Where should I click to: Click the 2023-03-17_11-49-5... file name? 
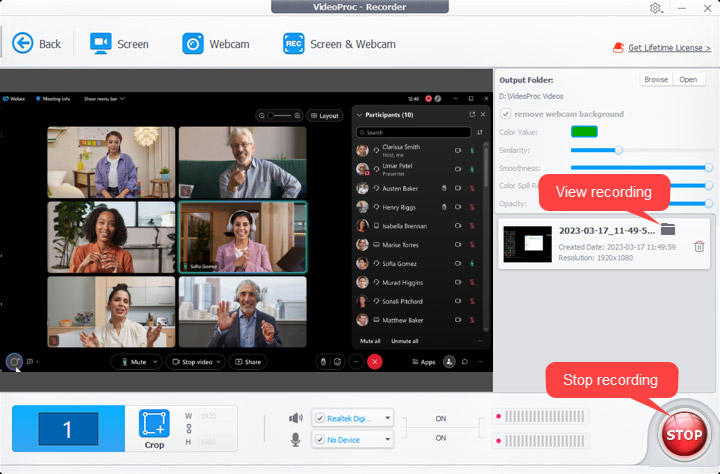(607, 231)
